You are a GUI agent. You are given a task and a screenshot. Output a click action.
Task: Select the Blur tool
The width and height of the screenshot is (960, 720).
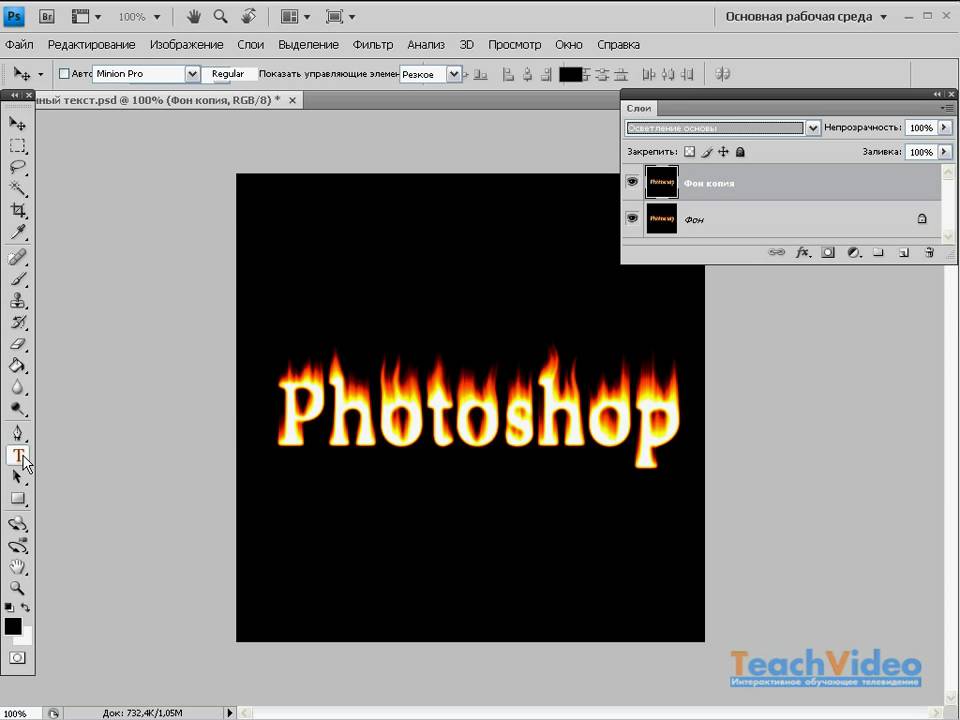point(17,387)
